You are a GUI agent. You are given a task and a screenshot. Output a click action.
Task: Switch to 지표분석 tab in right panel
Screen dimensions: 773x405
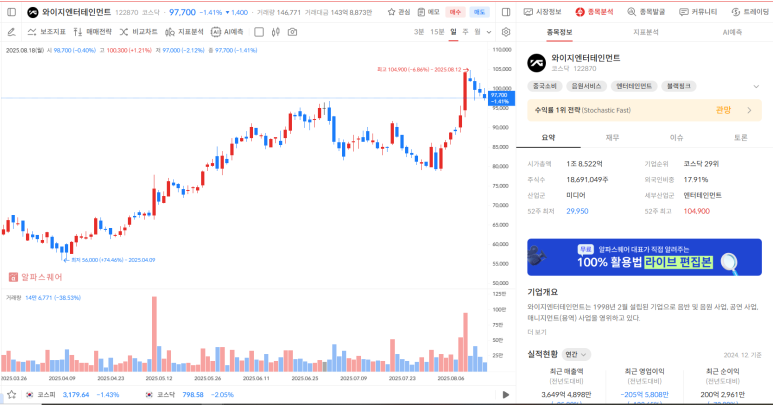[646, 33]
